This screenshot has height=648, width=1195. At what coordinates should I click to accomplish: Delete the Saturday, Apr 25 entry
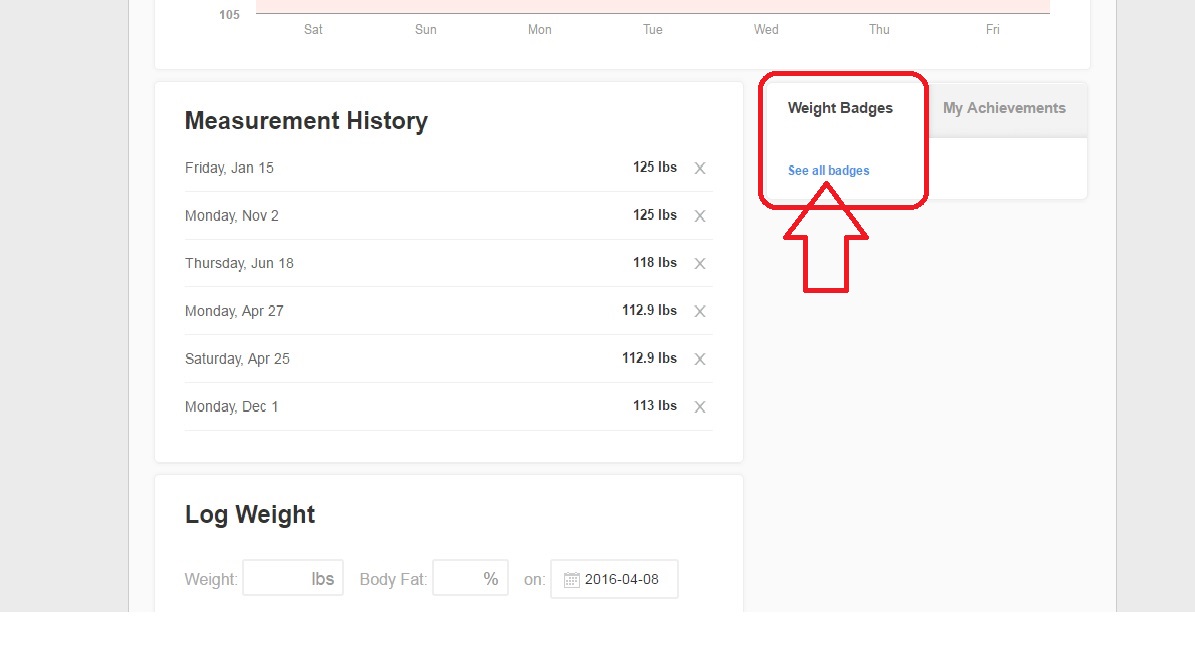point(700,359)
